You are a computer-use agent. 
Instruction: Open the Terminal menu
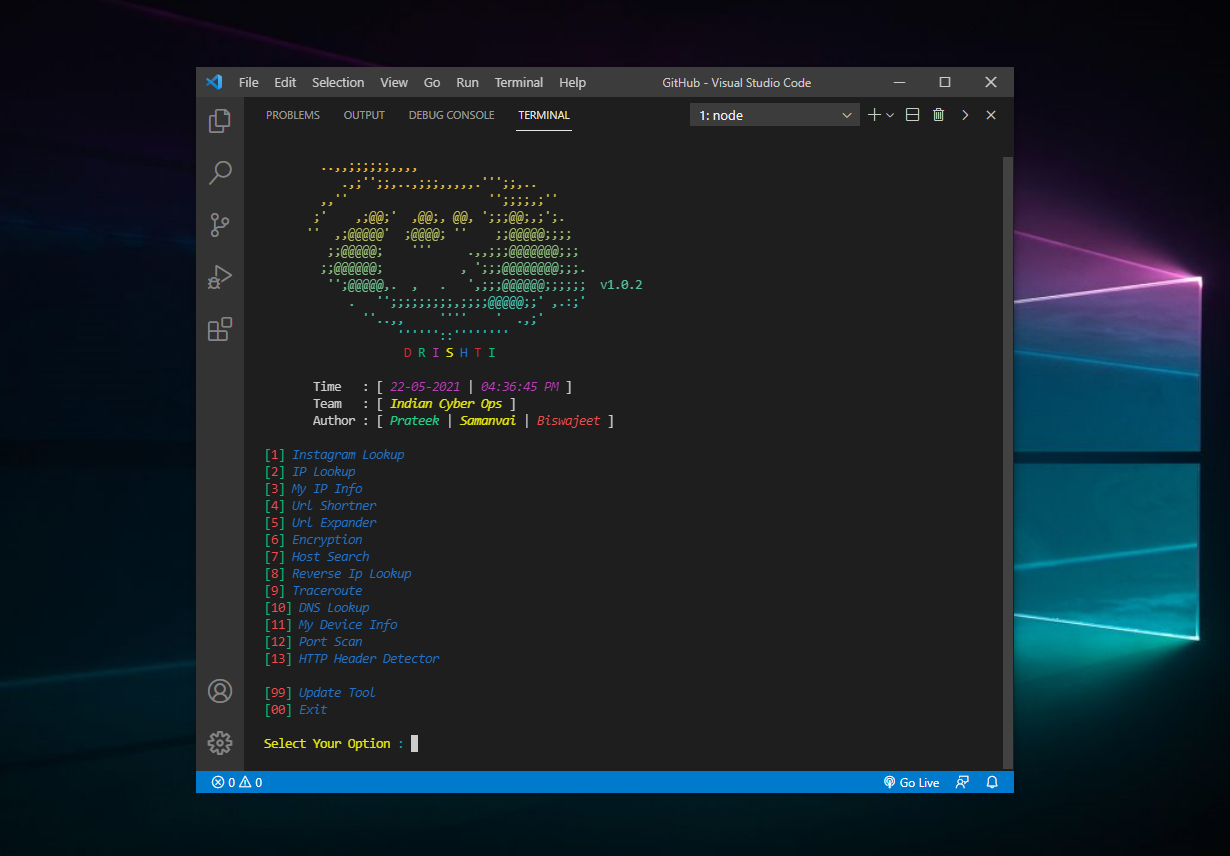pos(518,82)
